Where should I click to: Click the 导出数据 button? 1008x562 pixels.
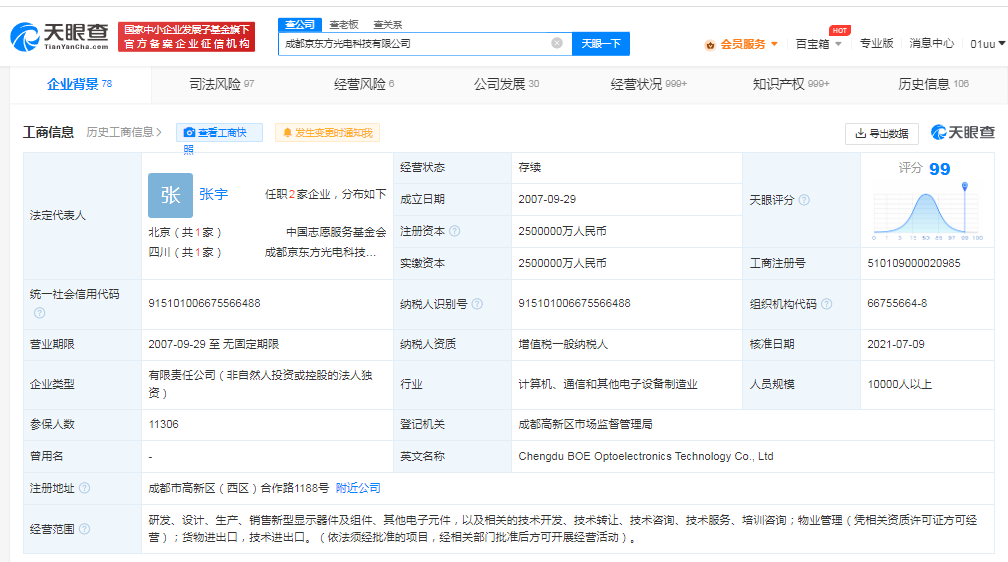pyautogui.click(x=881, y=133)
